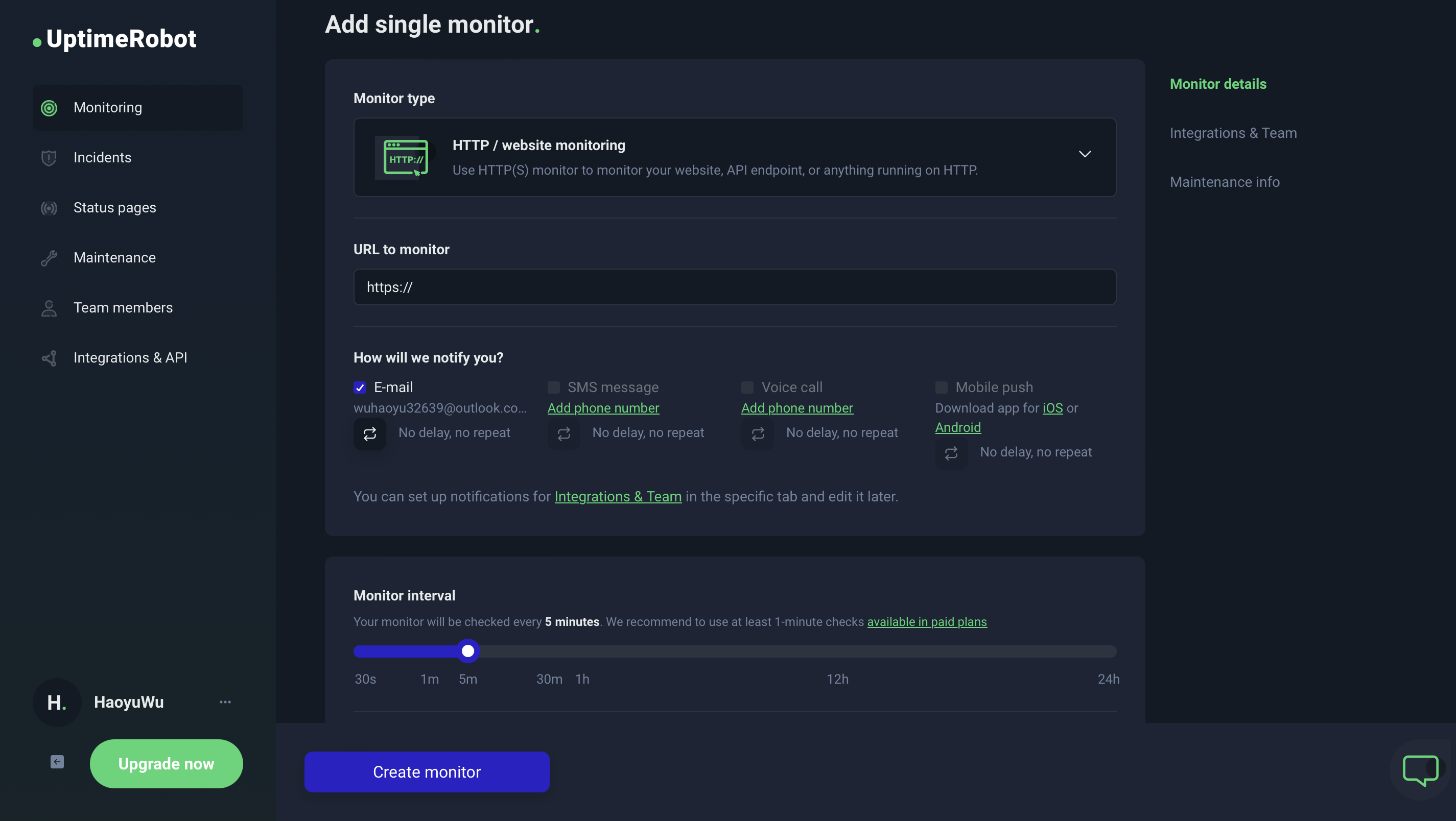Switch to Maintenance info tab
The width and height of the screenshot is (1456, 821).
point(1225,182)
